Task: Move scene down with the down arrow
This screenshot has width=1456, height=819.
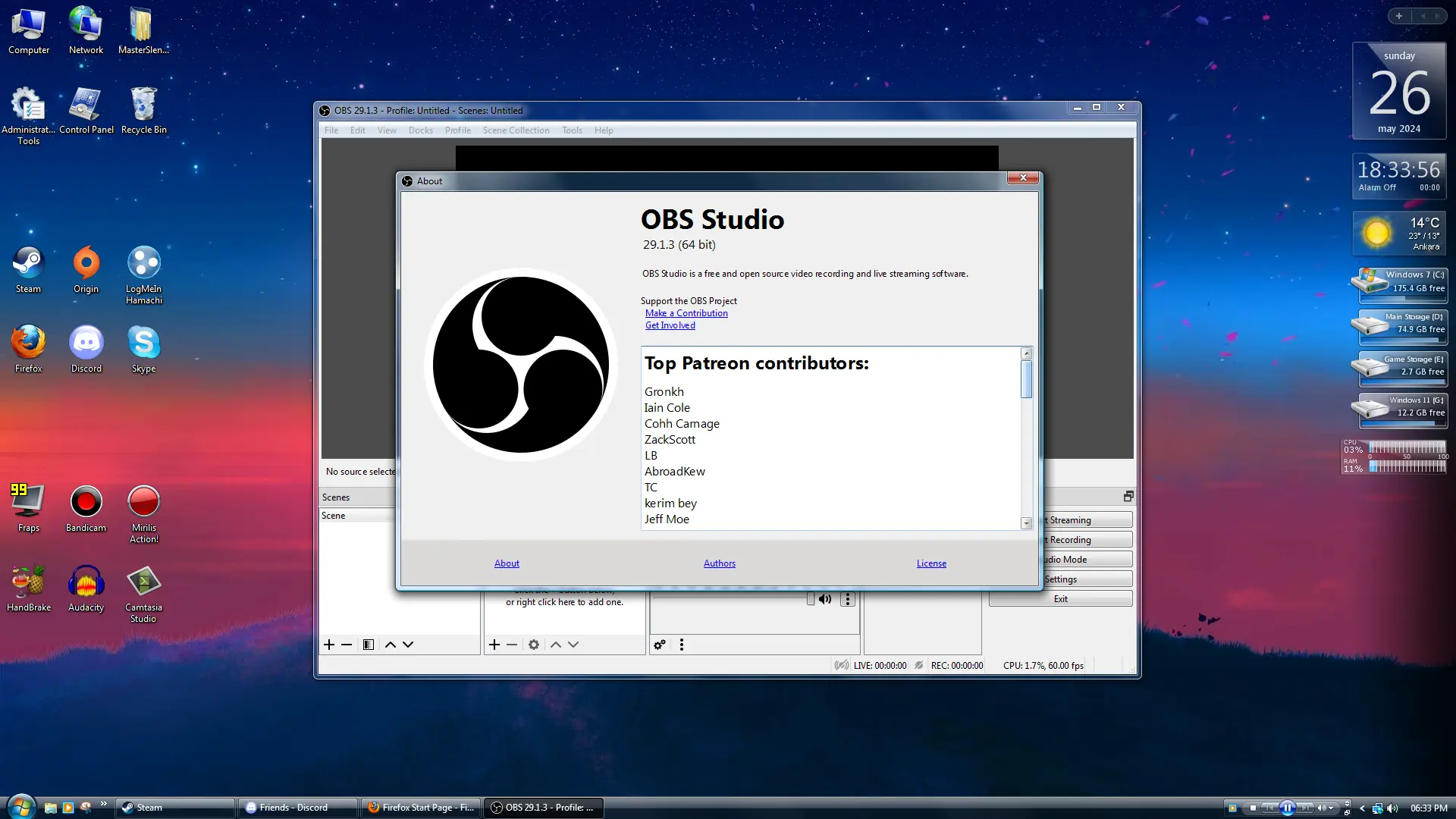Action: [408, 645]
